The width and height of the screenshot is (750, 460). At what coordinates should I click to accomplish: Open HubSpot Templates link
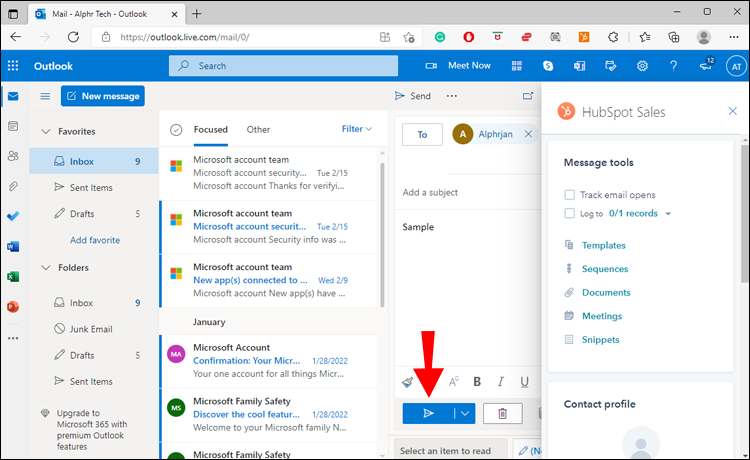[x=603, y=245]
